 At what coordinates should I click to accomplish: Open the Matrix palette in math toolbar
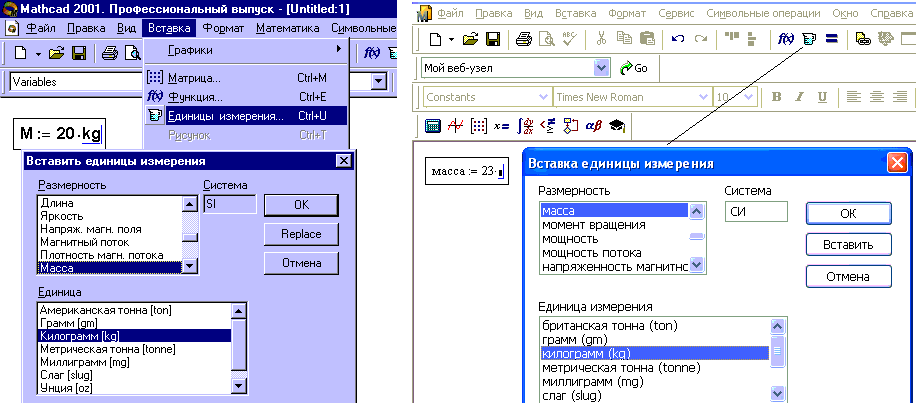click(x=479, y=126)
